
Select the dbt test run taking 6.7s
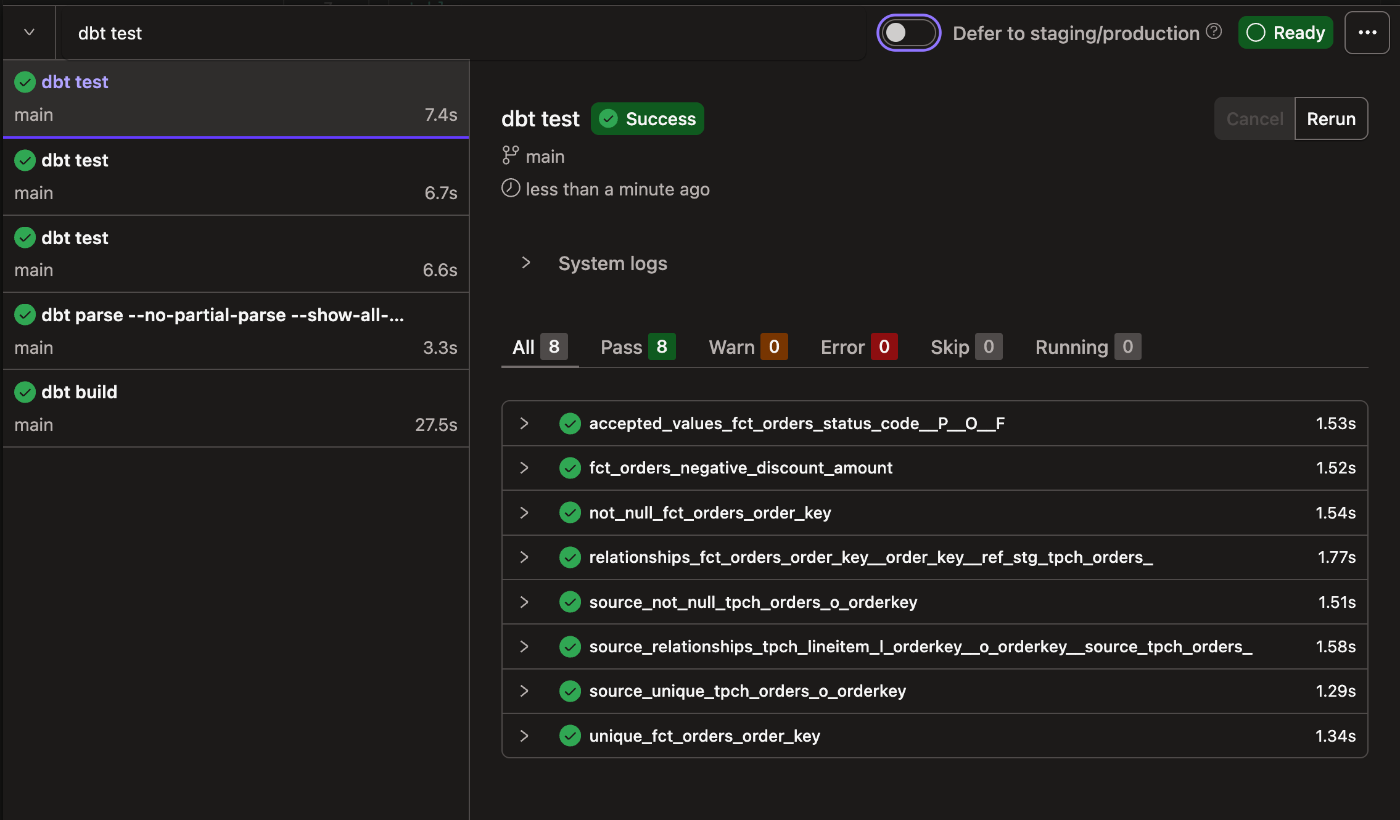click(236, 176)
